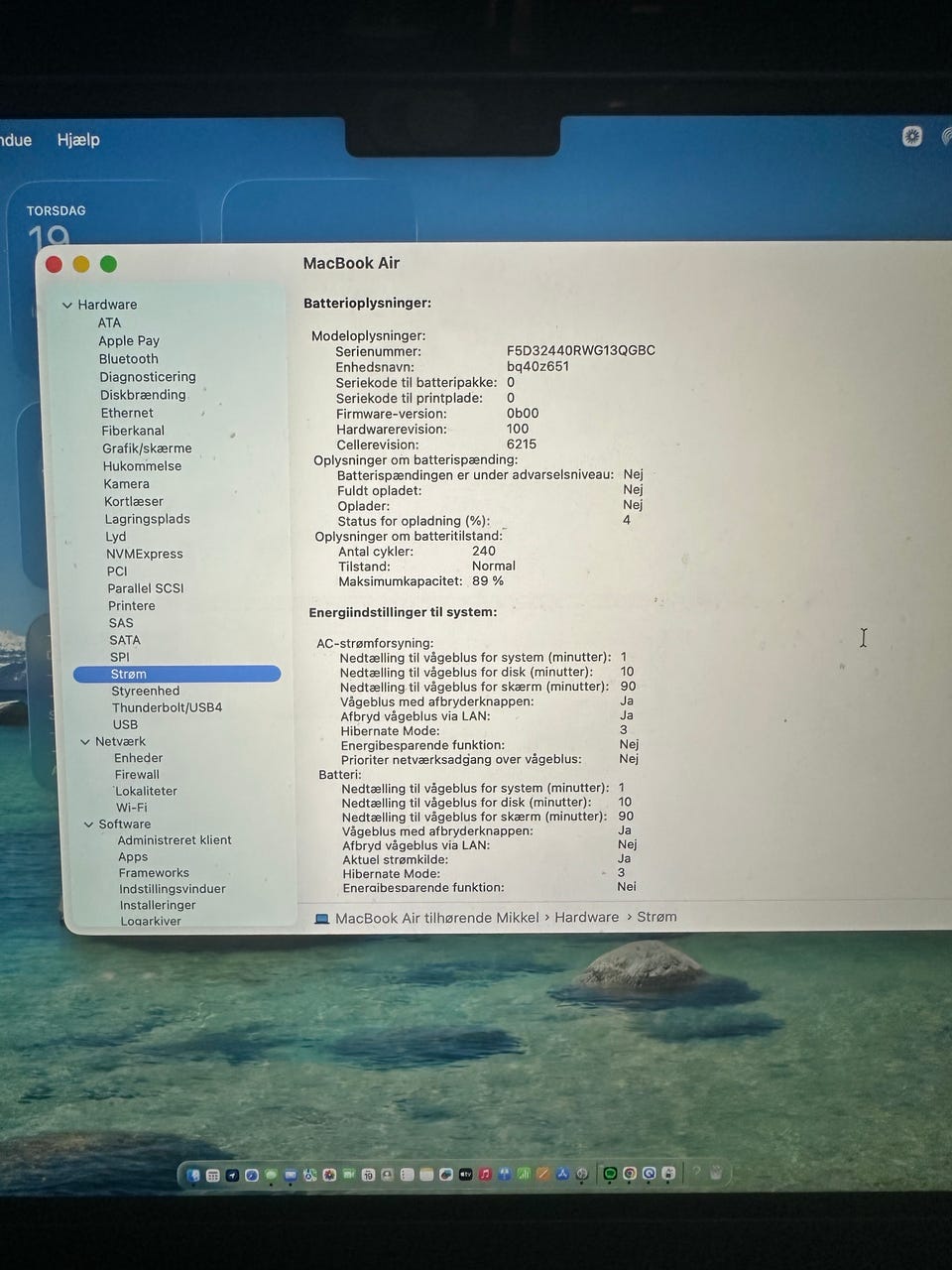Open Keynote from the Dock

(505, 1175)
